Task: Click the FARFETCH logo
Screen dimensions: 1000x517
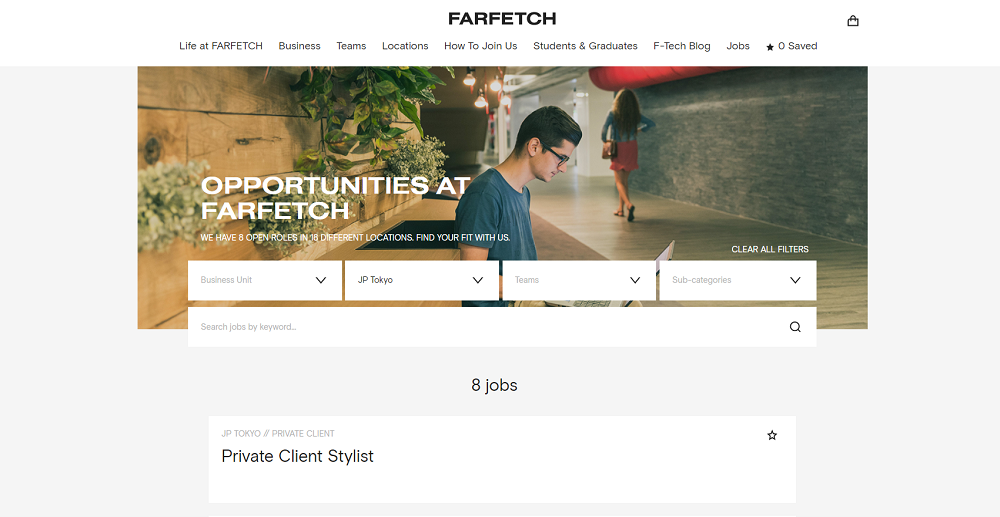Action: (x=502, y=18)
